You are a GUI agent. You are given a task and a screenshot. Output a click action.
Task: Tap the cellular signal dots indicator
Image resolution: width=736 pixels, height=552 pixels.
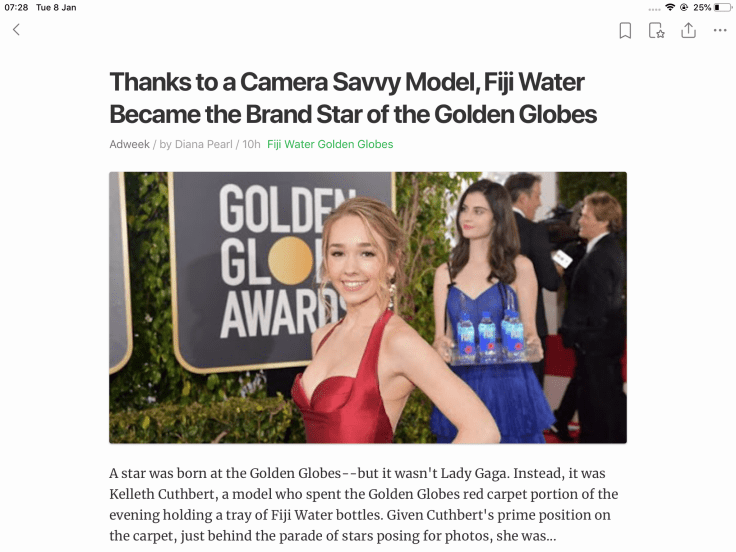654,9
